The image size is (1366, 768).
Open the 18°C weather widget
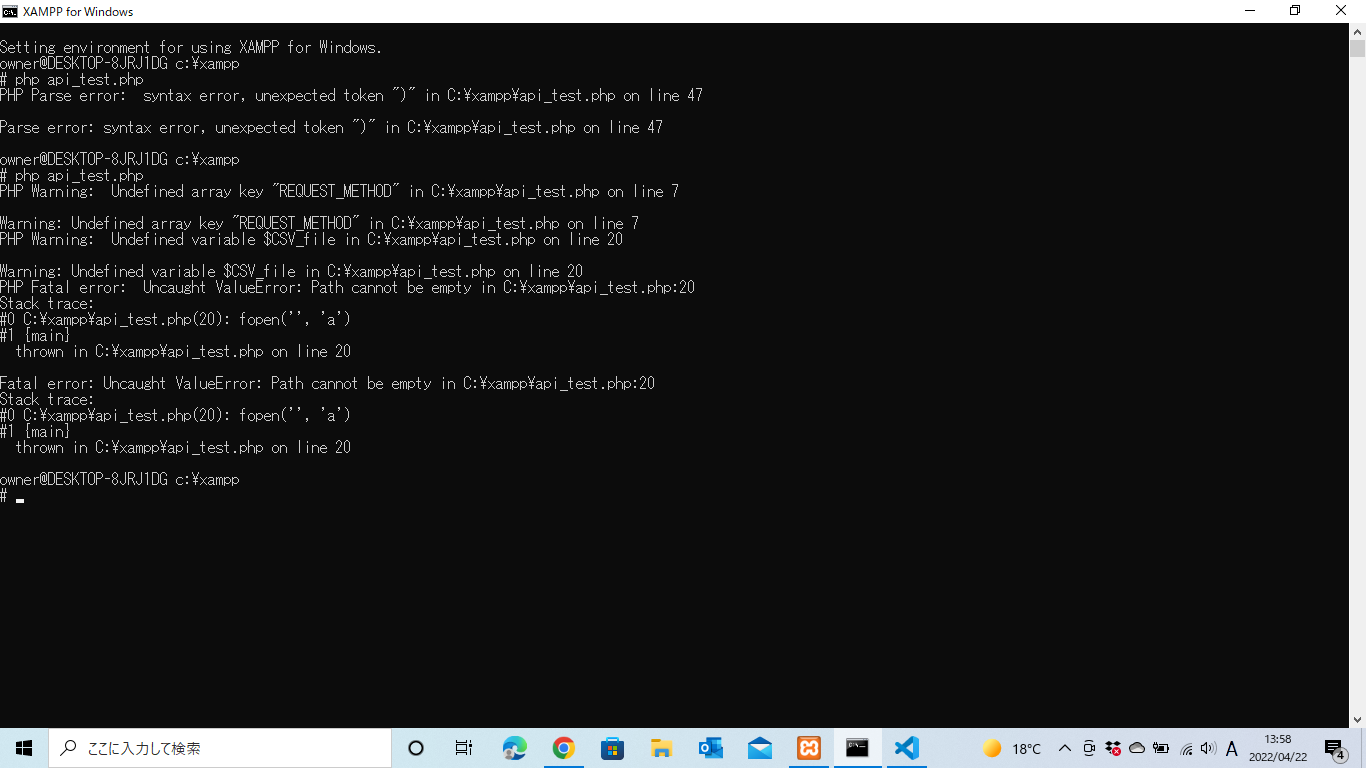click(1012, 748)
